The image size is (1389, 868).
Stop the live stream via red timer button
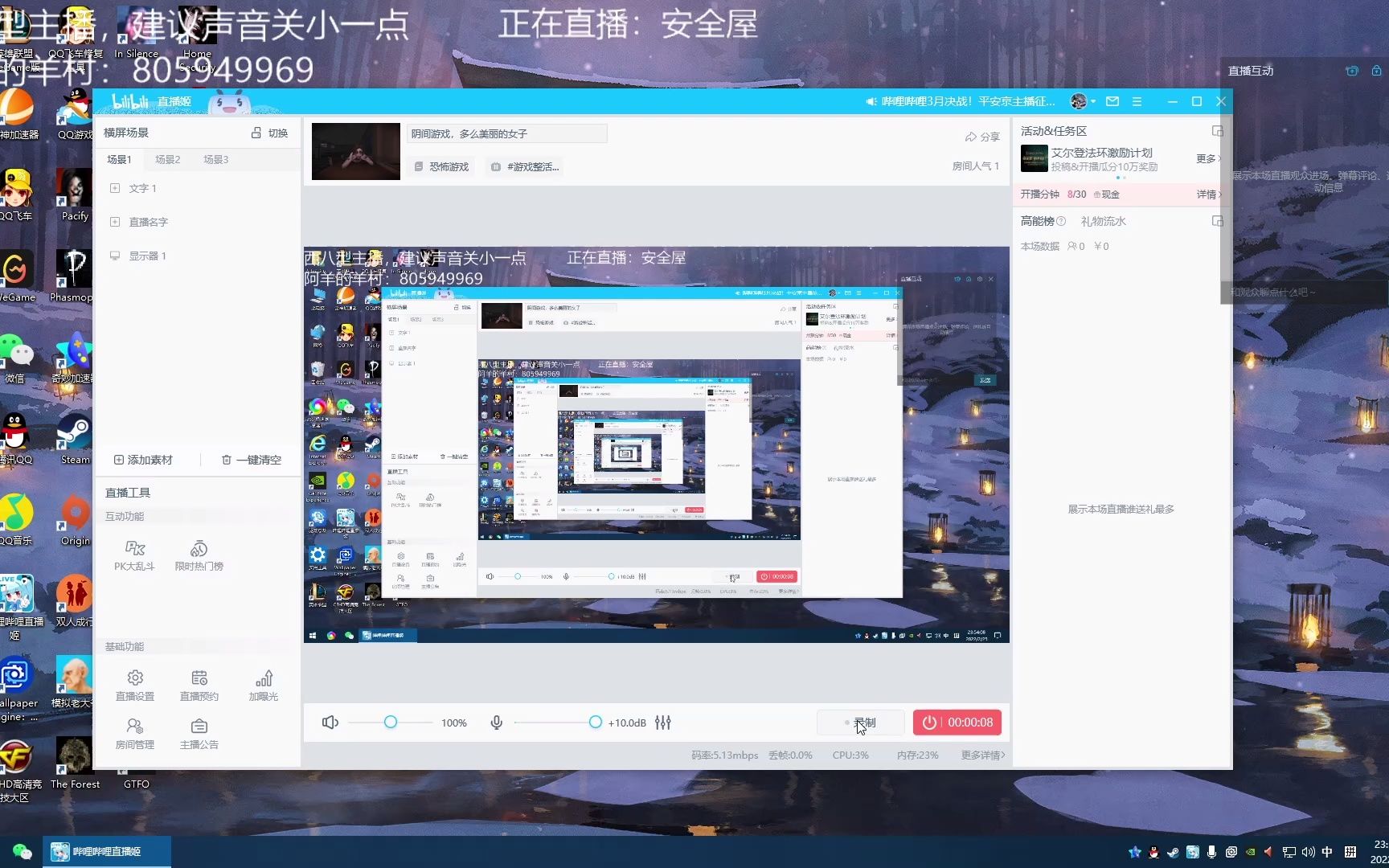click(957, 723)
